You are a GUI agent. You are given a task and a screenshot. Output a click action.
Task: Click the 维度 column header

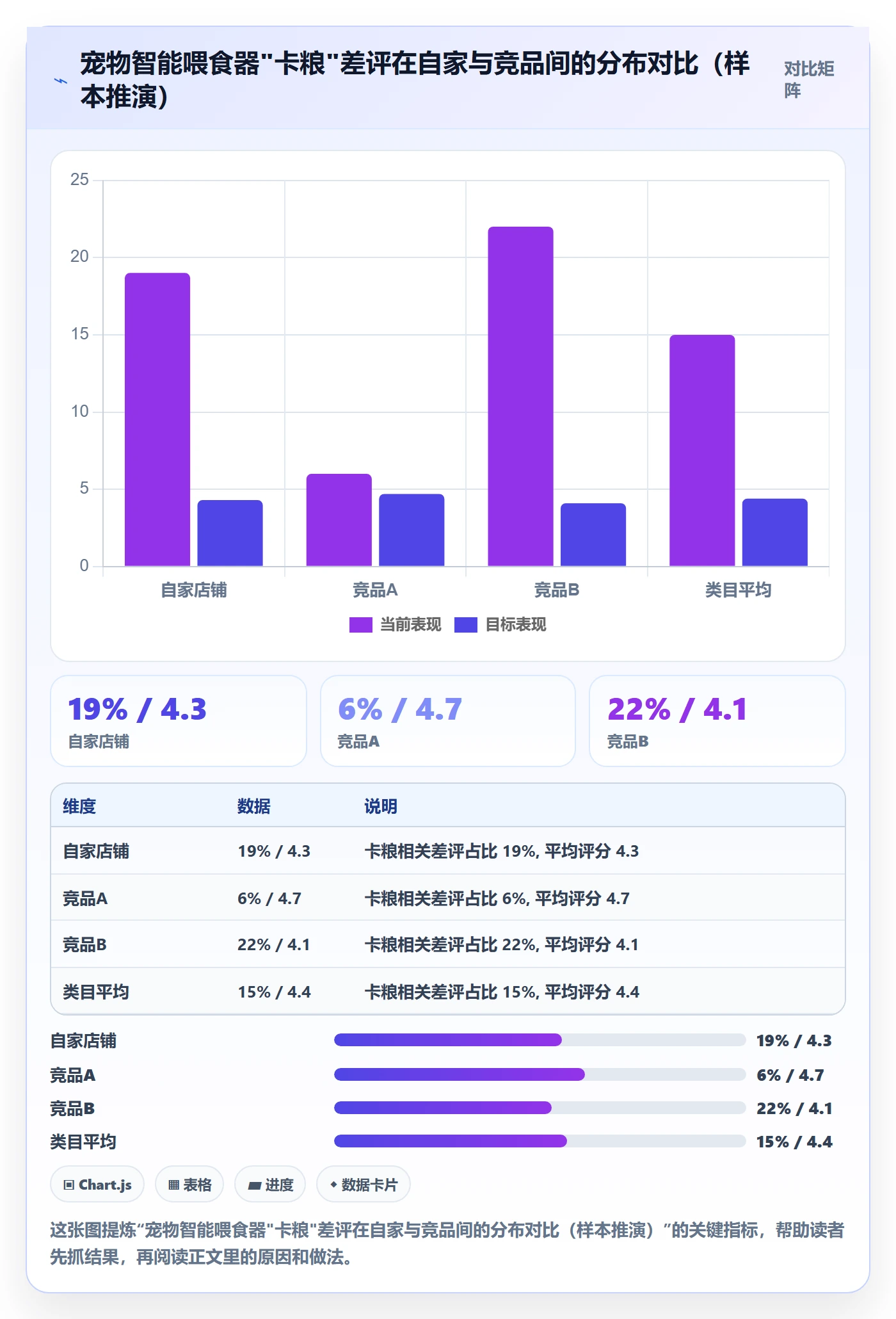(x=79, y=806)
